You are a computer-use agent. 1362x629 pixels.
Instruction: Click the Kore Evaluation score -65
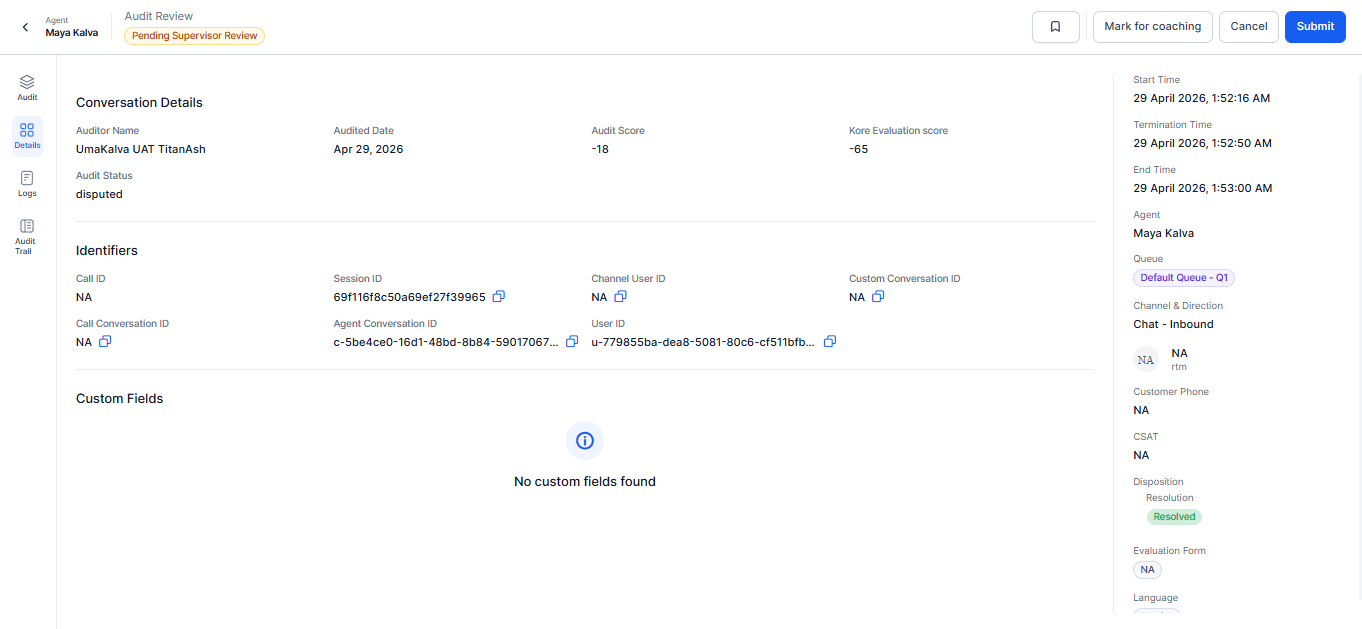pos(859,149)
